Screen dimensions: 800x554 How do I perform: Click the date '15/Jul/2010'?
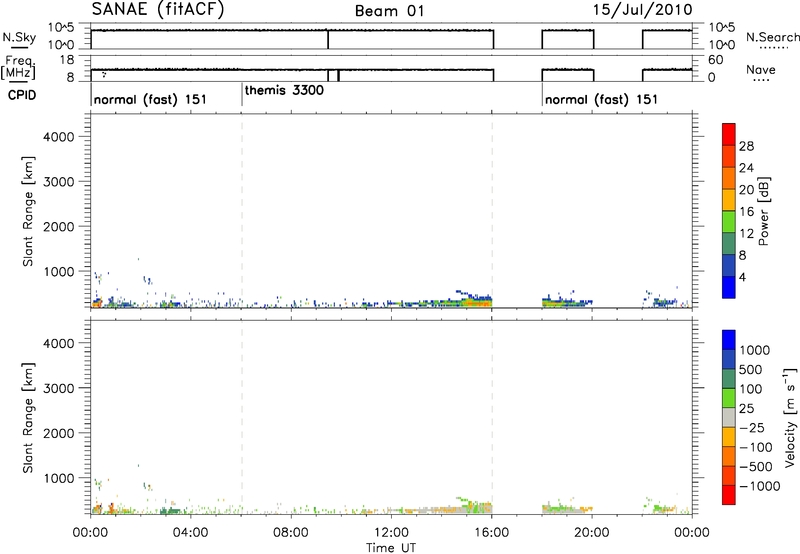642,10
